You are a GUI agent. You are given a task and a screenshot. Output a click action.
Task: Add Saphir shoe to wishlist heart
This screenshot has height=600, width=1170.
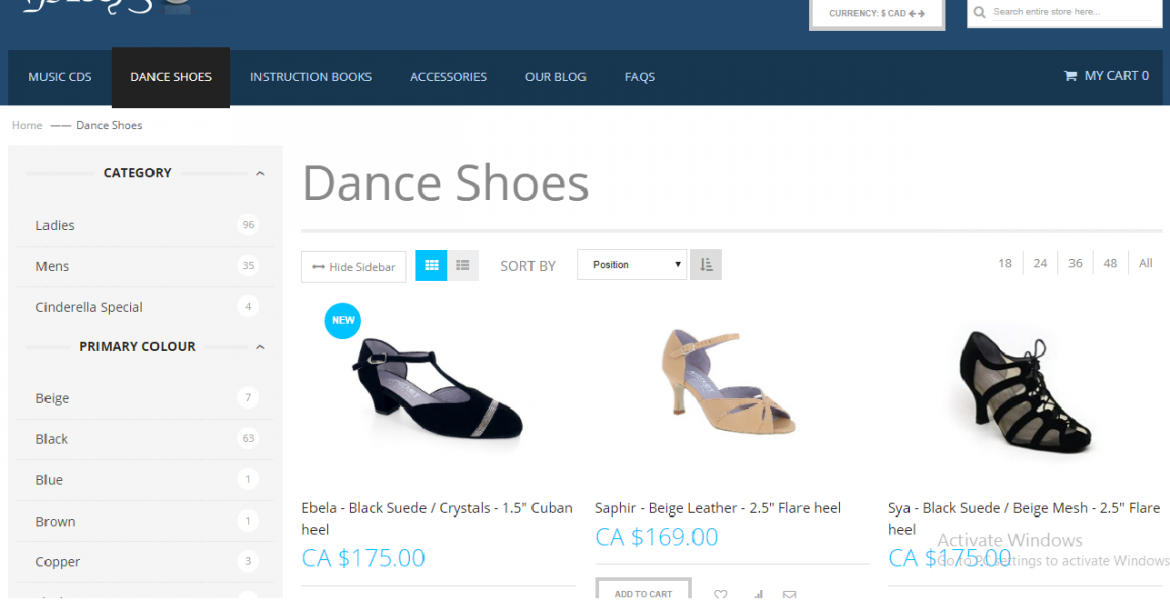tap(721, 594)
